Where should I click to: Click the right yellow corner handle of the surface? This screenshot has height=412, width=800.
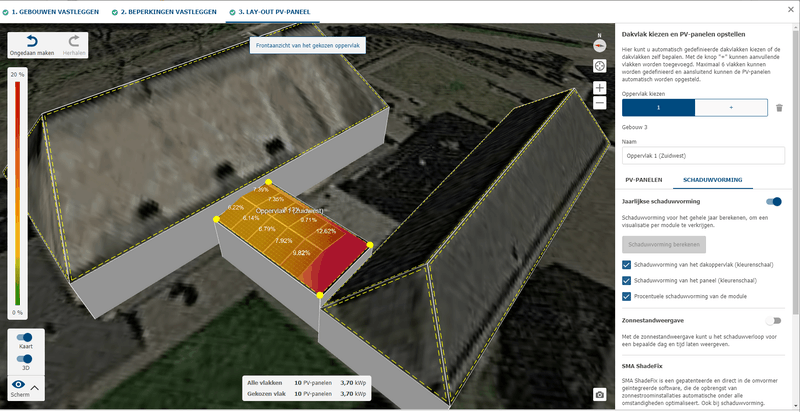pyautogui.click(x=370, y=245)
